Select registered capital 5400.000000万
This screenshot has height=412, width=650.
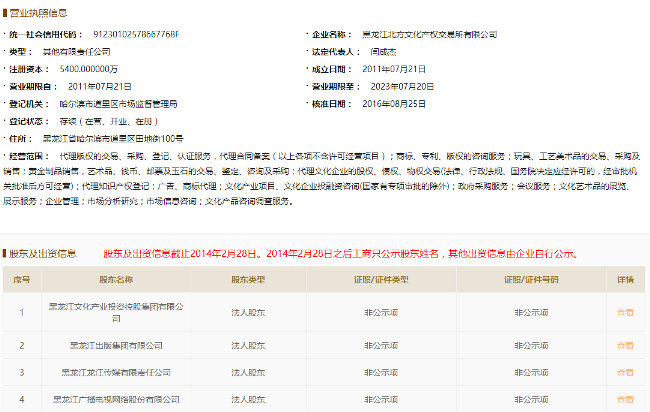(89, 69)
